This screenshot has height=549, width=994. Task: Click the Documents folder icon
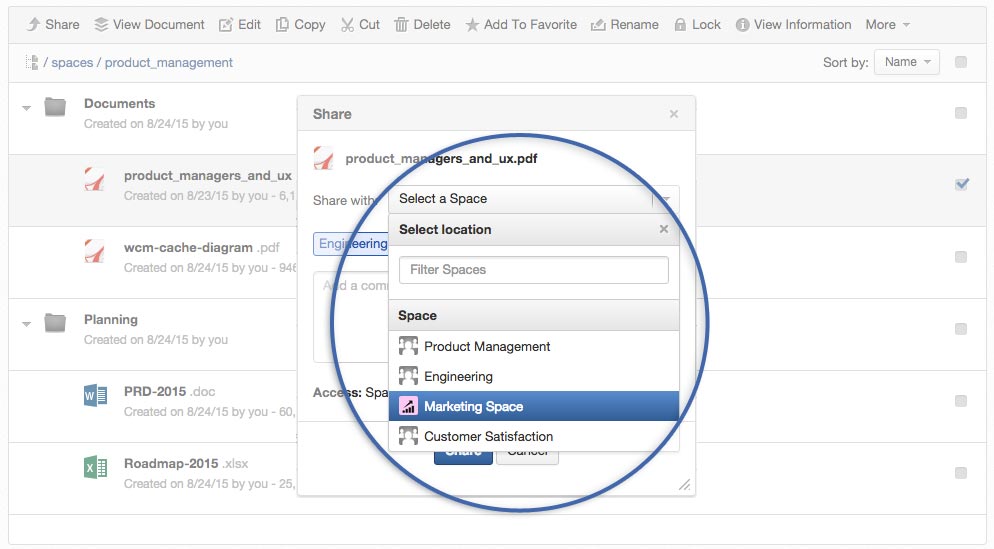point(55,107)
